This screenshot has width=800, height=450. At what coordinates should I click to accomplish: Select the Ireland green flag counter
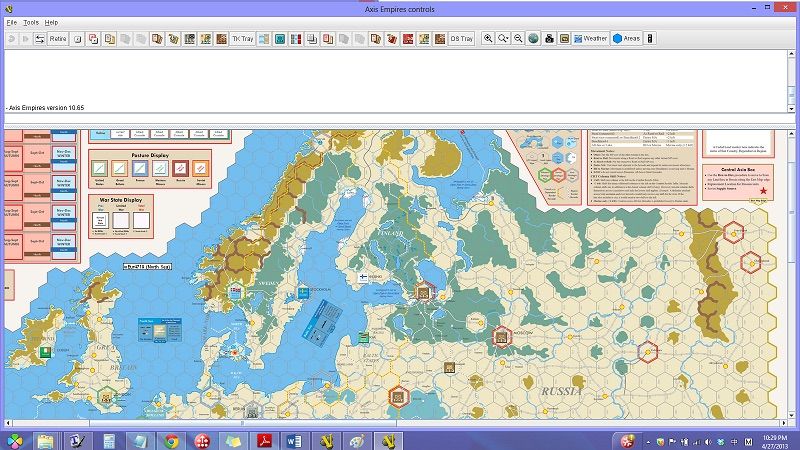tap(45, 352)
